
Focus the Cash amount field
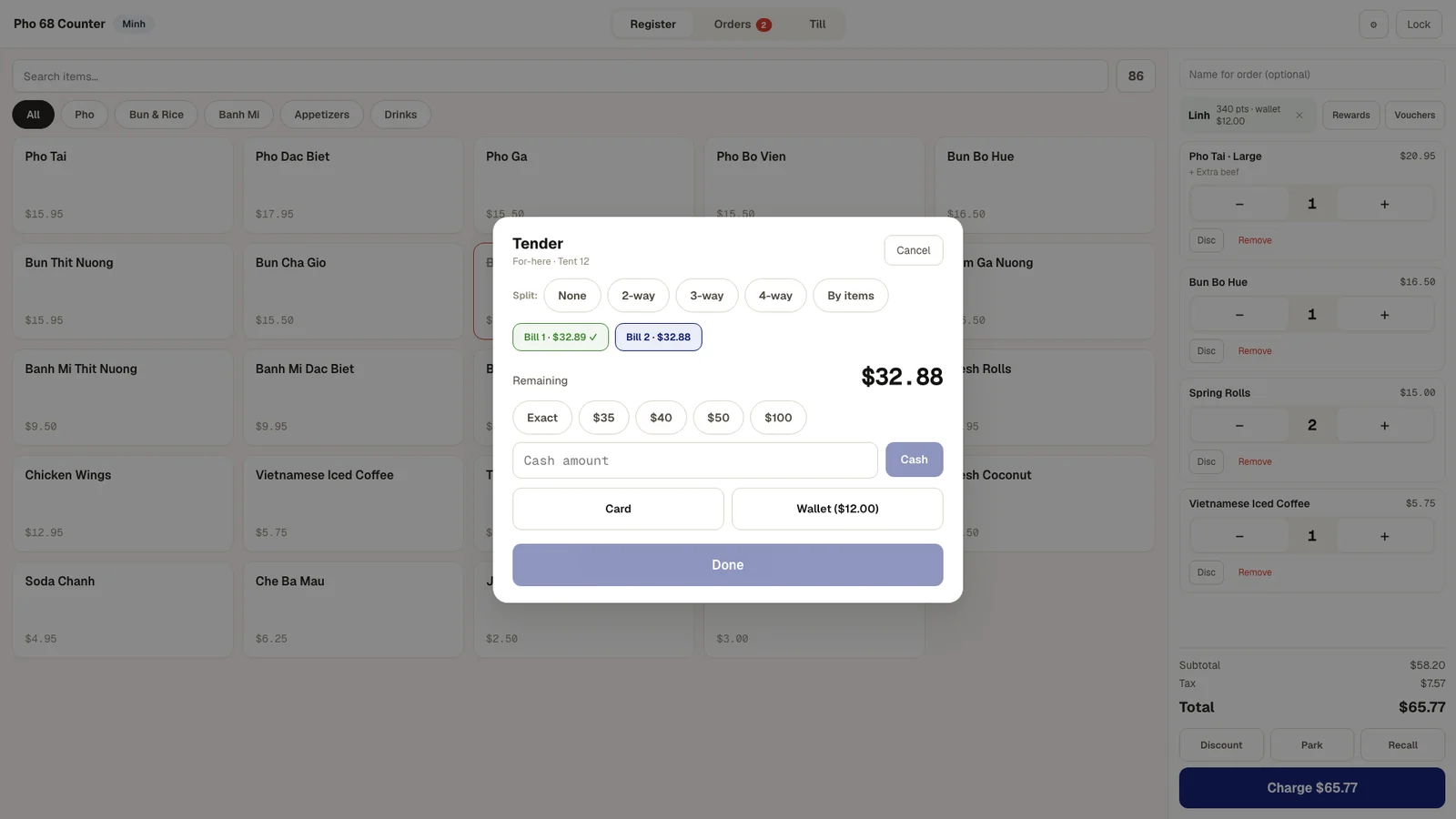695,460
